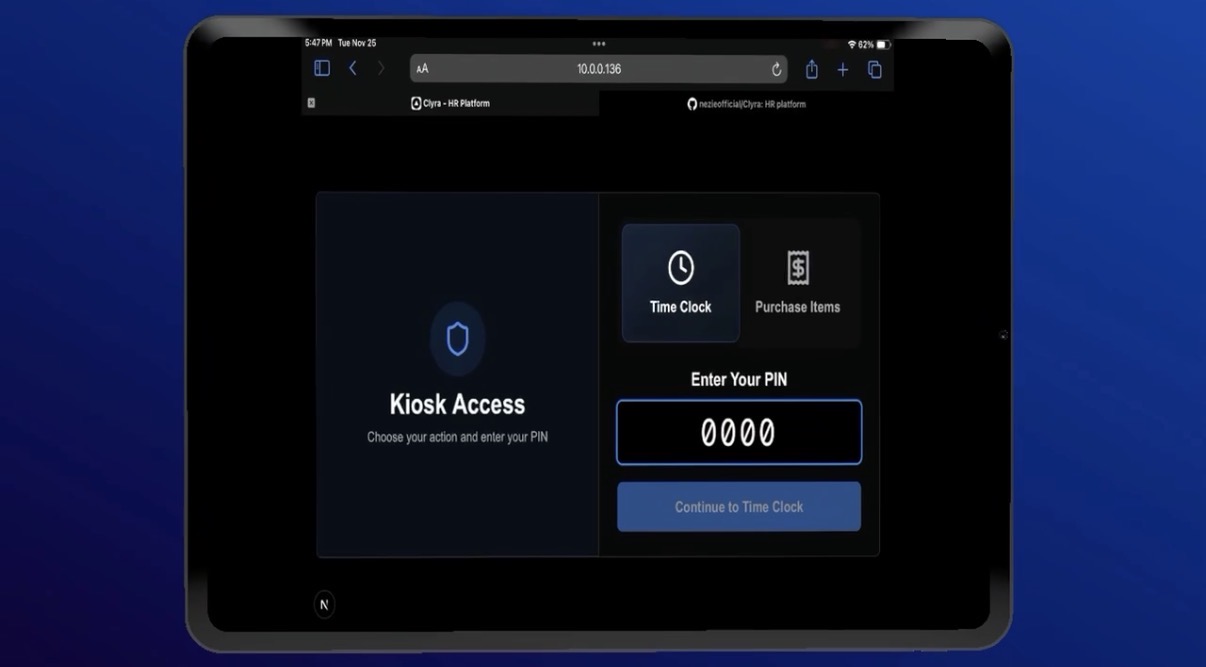Select the Purchase Items action
The height and width of the screenshot is (667, 1206).
[x=797, y=283]
